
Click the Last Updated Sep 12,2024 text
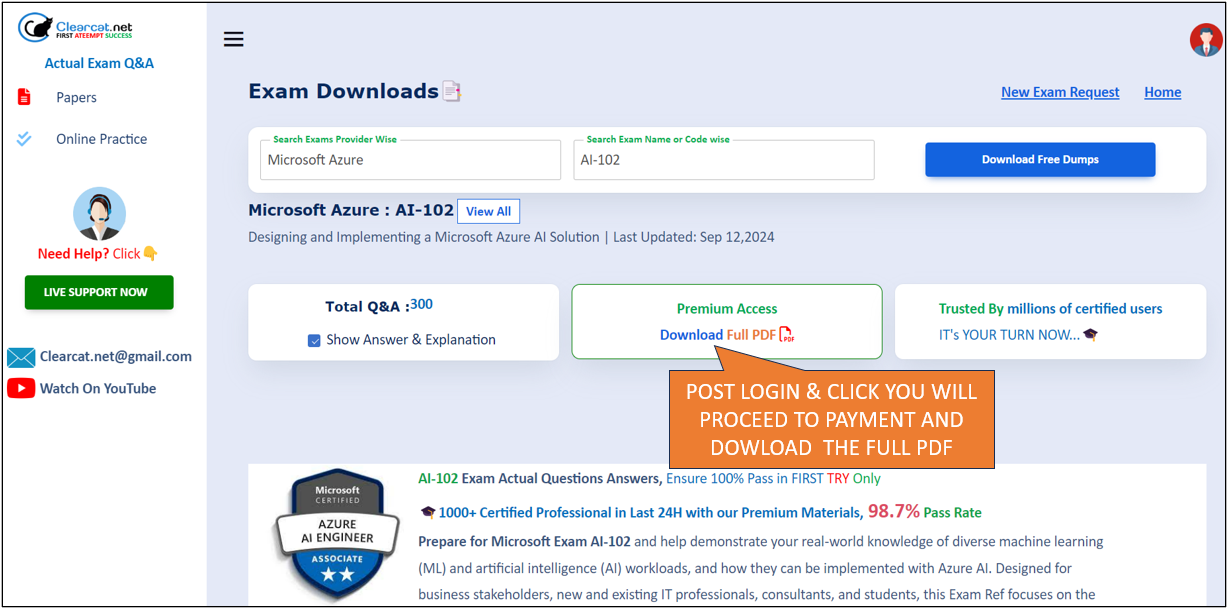[694, 237]
